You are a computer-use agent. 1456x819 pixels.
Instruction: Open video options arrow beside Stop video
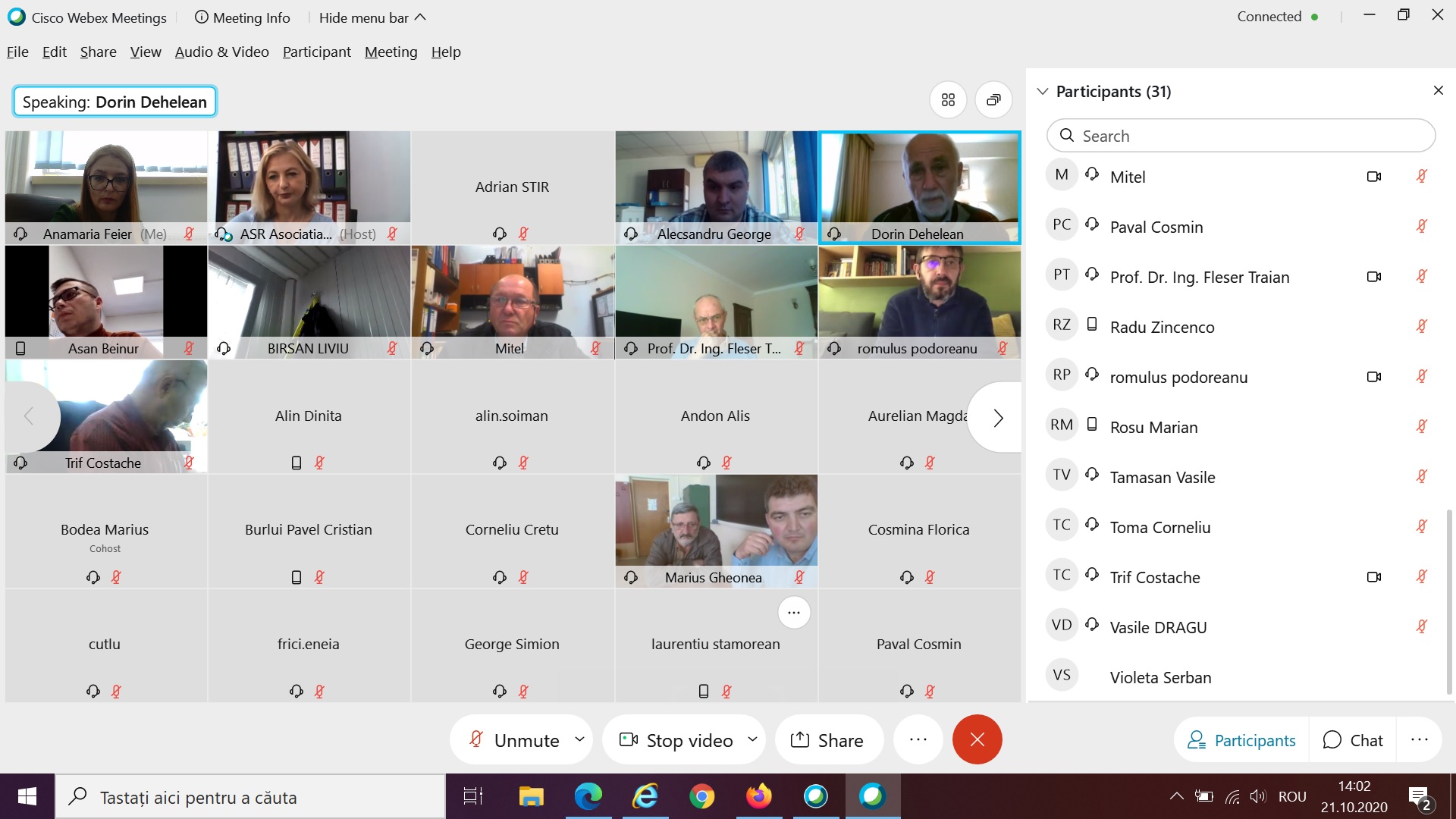click(x=752, y=739)
